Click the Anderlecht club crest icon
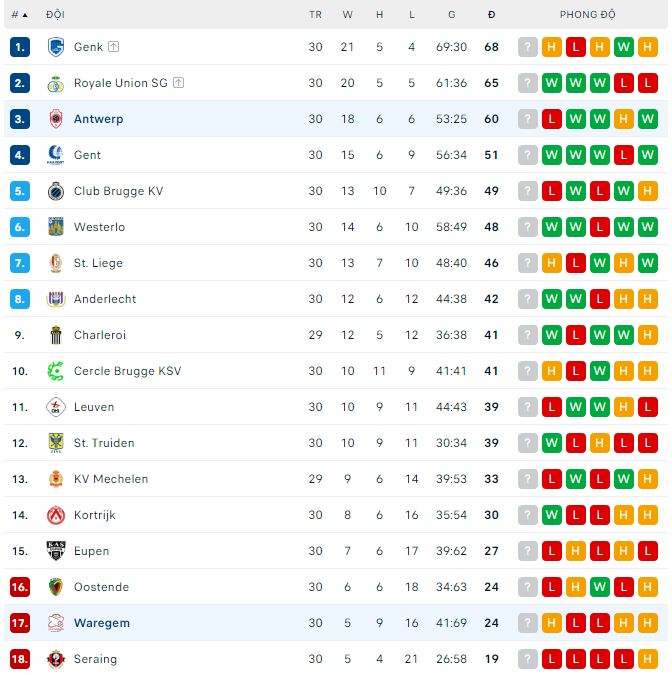The height and width of the screenshot is (675, 672). point(56,299)
